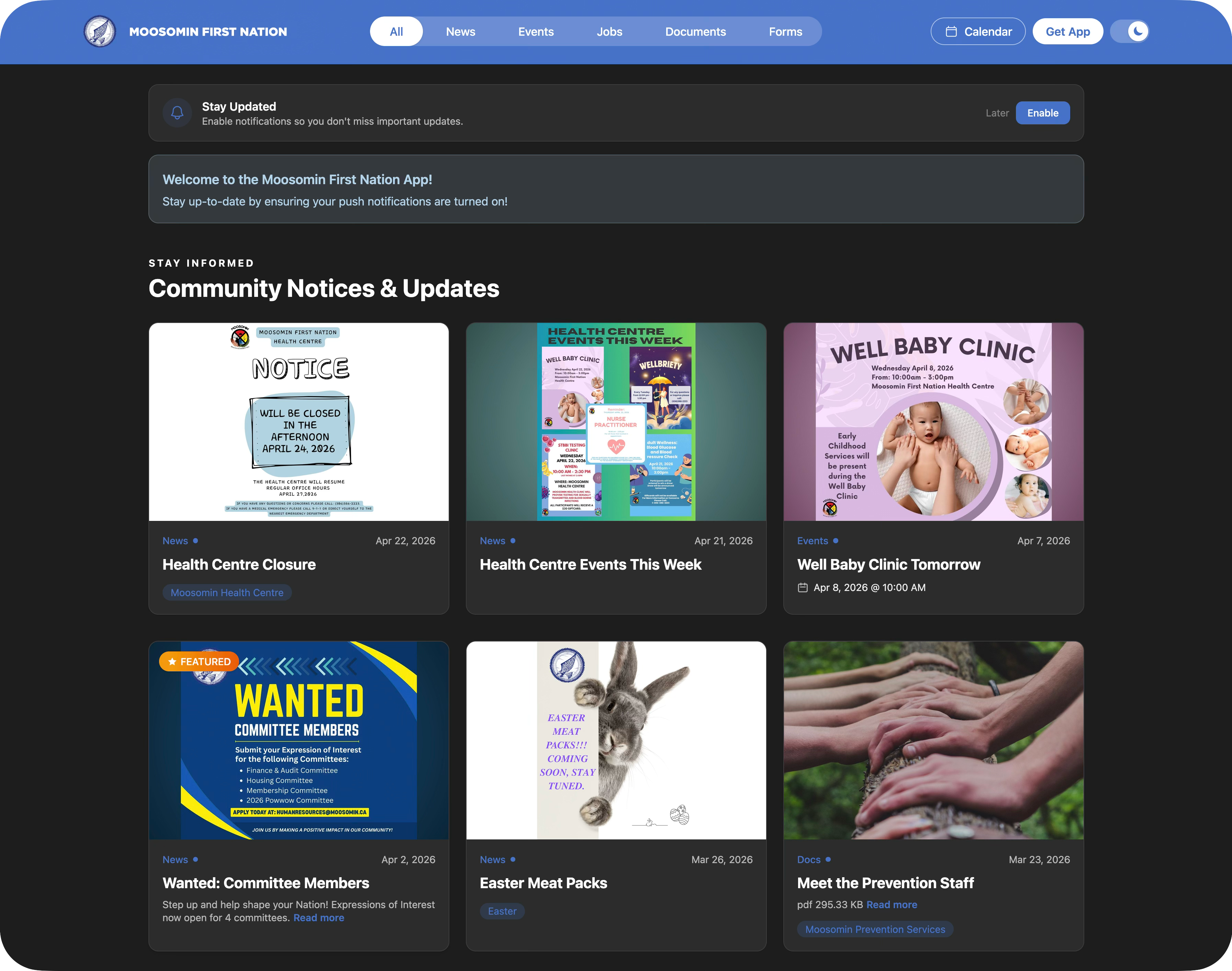Click the calendar icon in Calendar button
This screenshot has width=1232, height=971.
click(951, 32)
